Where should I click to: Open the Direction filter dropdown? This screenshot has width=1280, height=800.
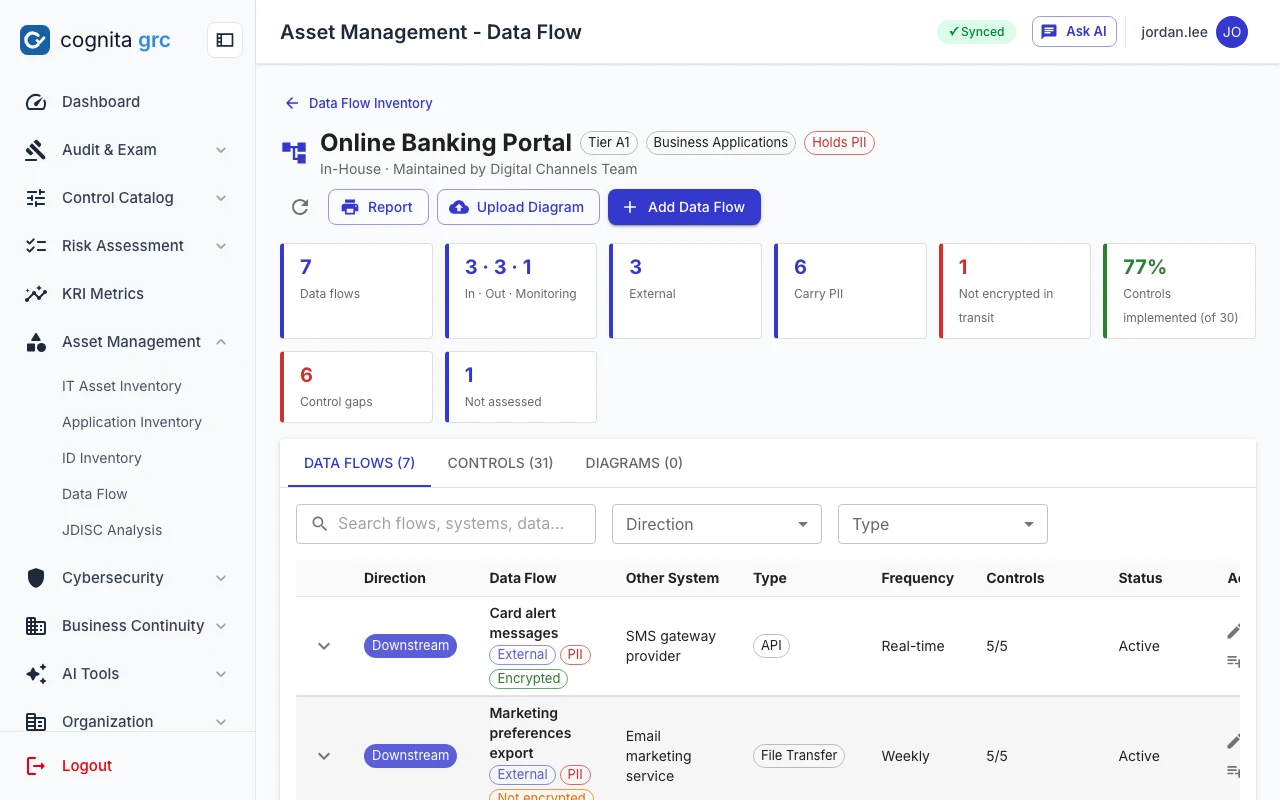click(x=717, y=524)
